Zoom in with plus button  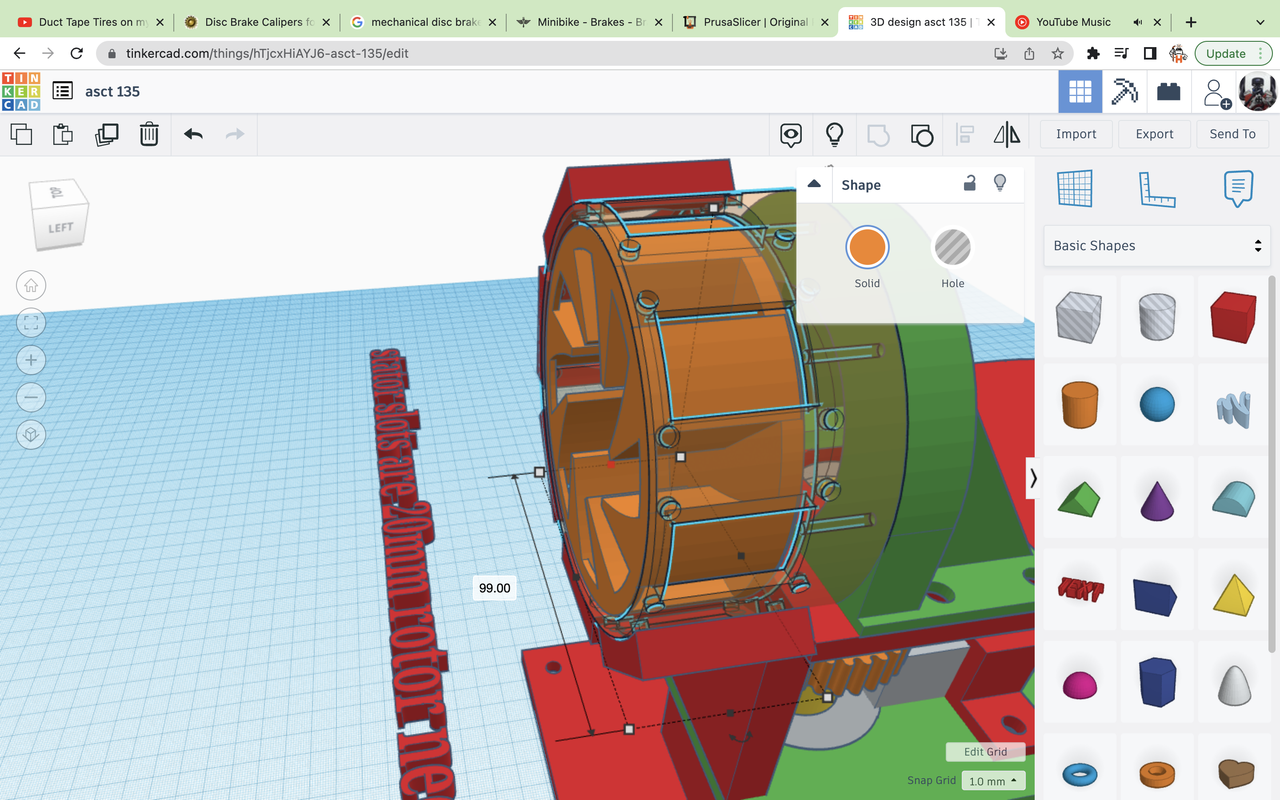tap(31, 360)
